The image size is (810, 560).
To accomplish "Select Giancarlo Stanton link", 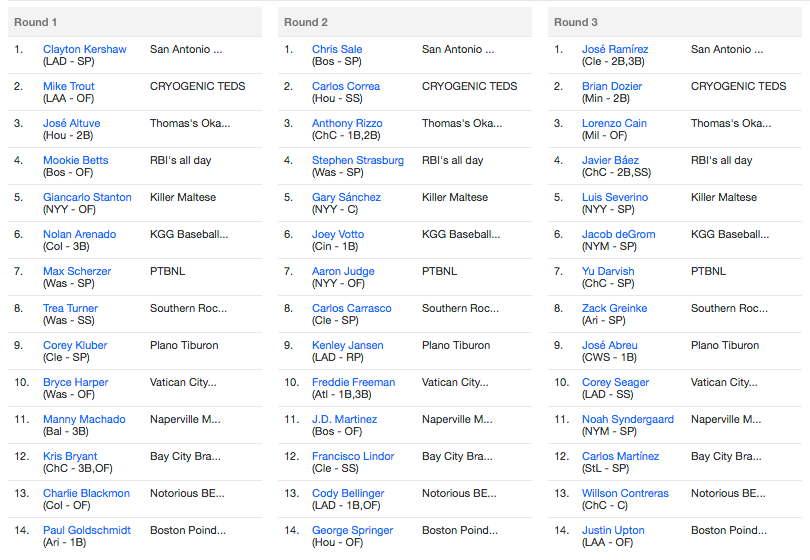I will (x=87, y=197).
